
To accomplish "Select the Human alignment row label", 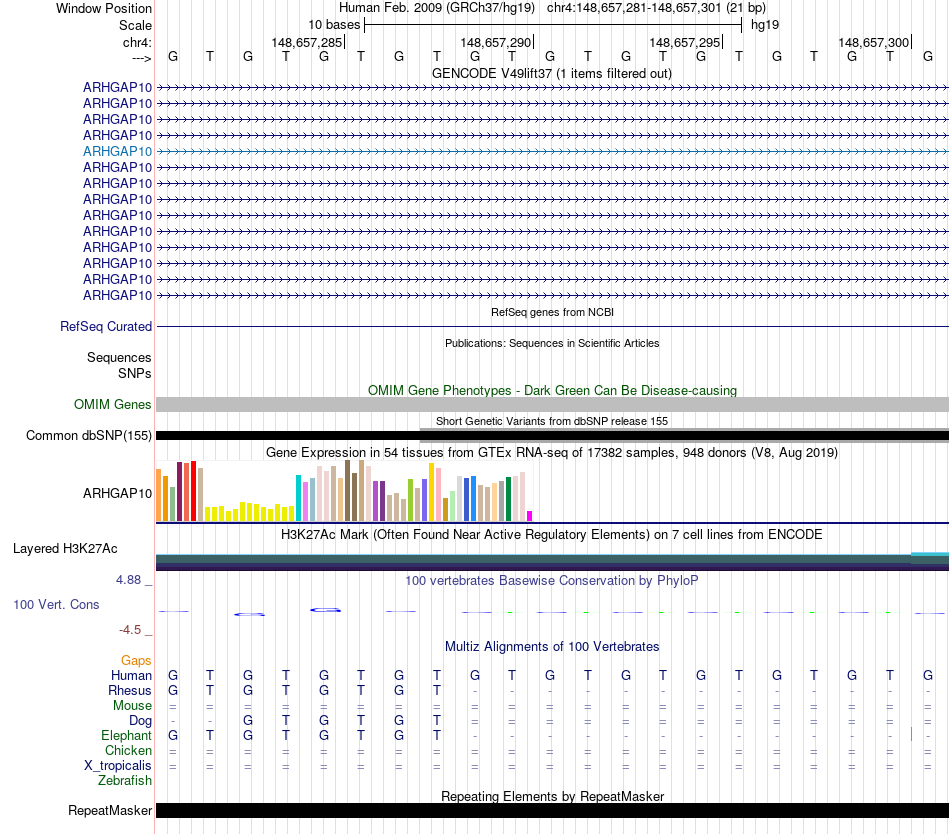I will pos(131,676).
